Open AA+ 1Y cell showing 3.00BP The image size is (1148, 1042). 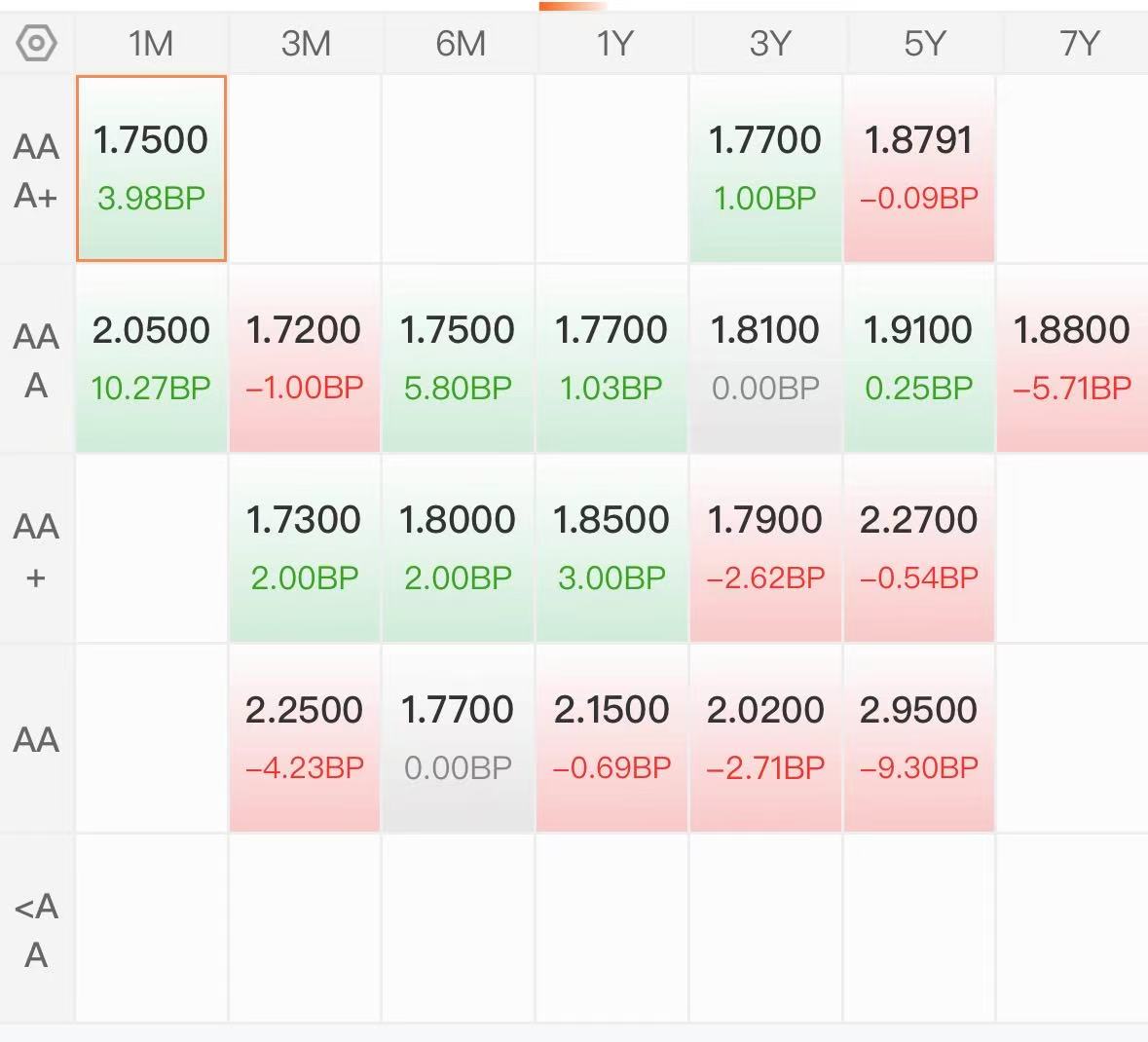[612, 548]
